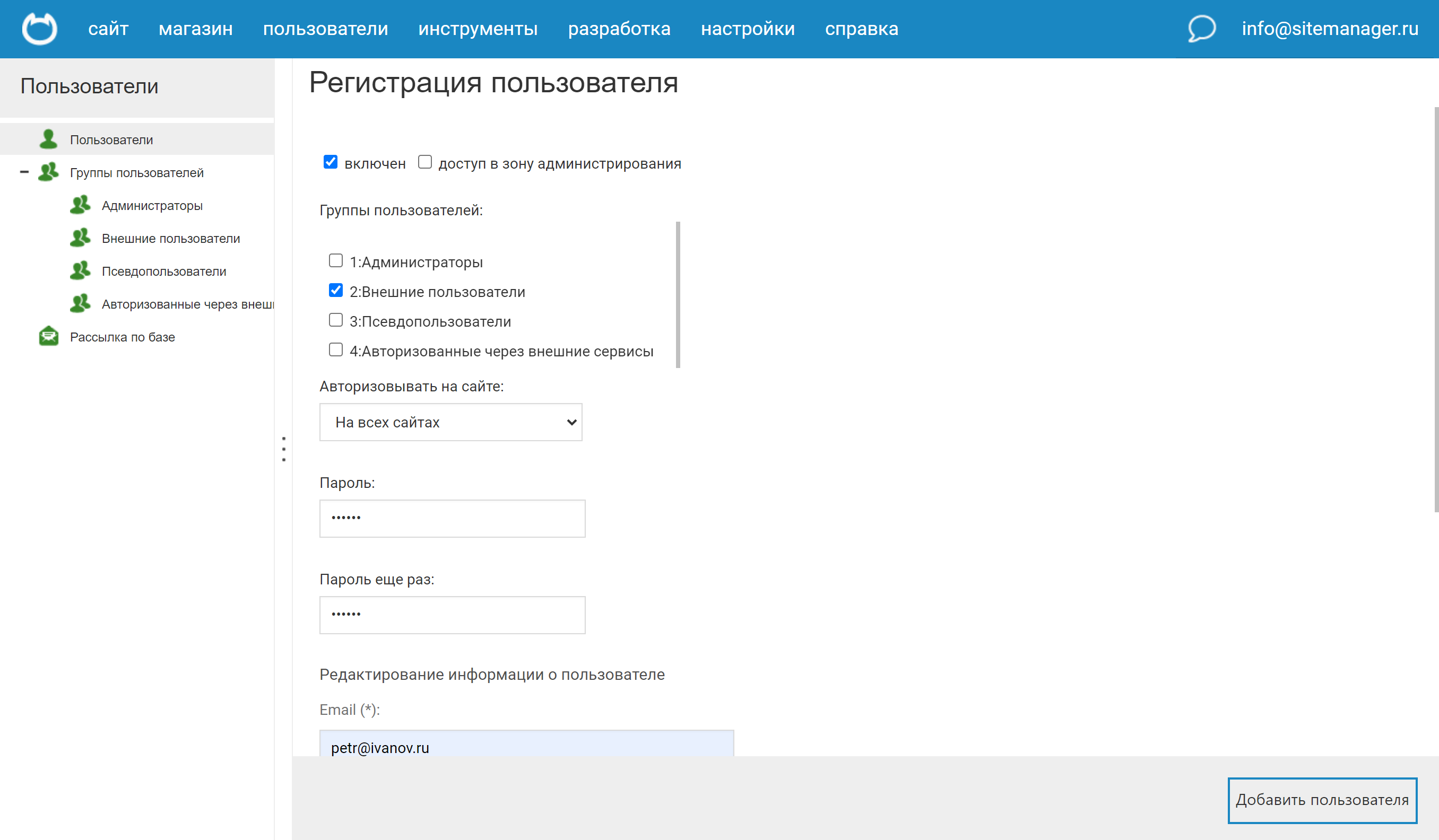Screen dimensions: 1439x840
Task: Disable the включен checkbox
Action: coord(330,162)
